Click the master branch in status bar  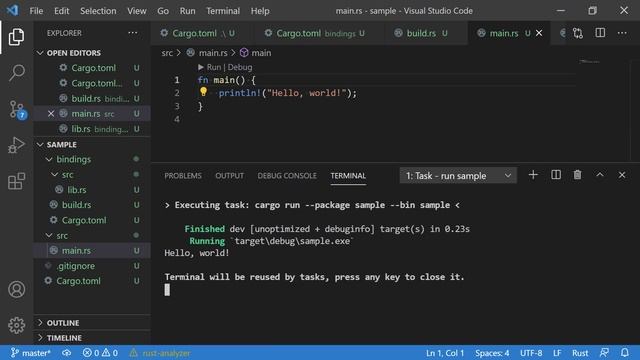click(31, 353)
